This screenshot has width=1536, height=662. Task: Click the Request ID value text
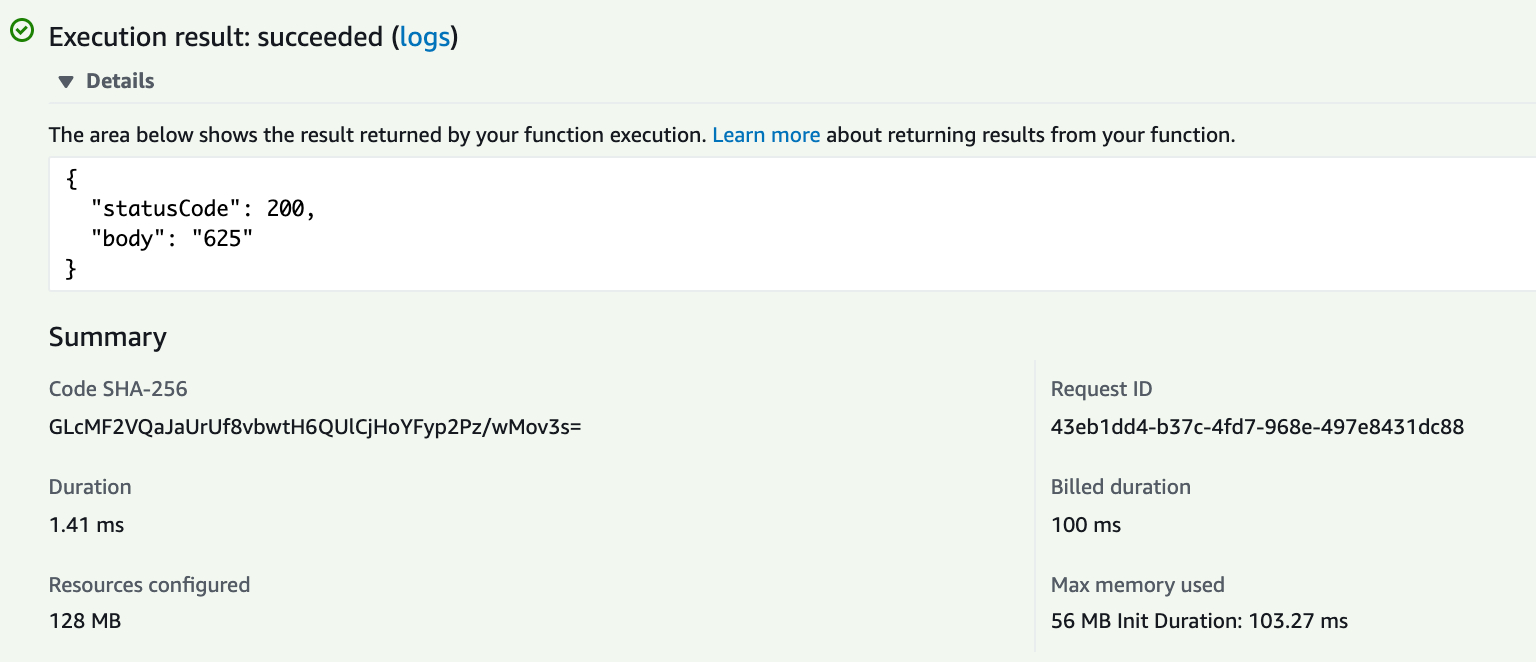[1257, 427]
